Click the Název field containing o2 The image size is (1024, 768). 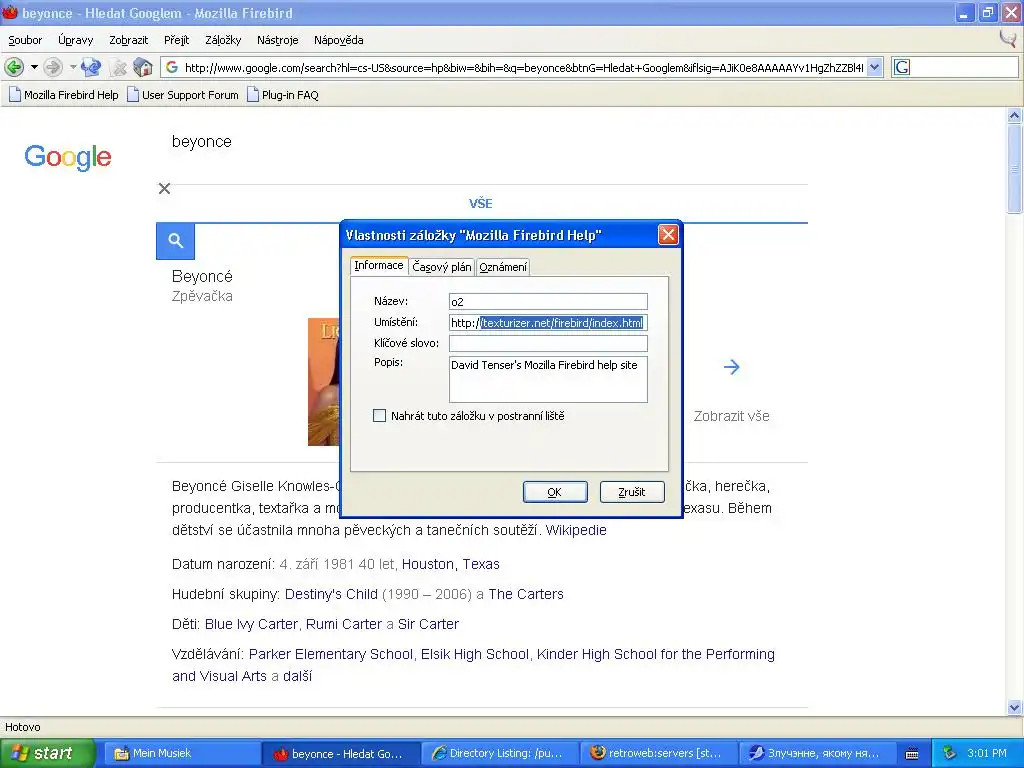tap(548, 302)
